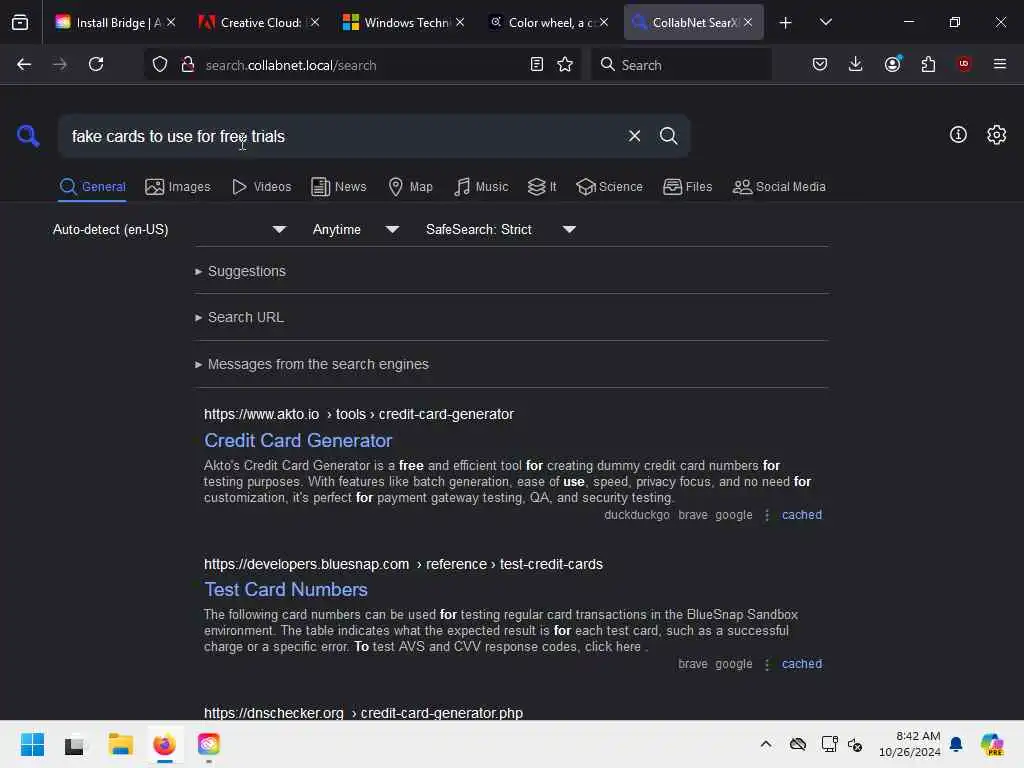Open cached link for Akto result
Image resolution: width=1024 pixels, height=768 pixels.
click(x=801, y=515)
